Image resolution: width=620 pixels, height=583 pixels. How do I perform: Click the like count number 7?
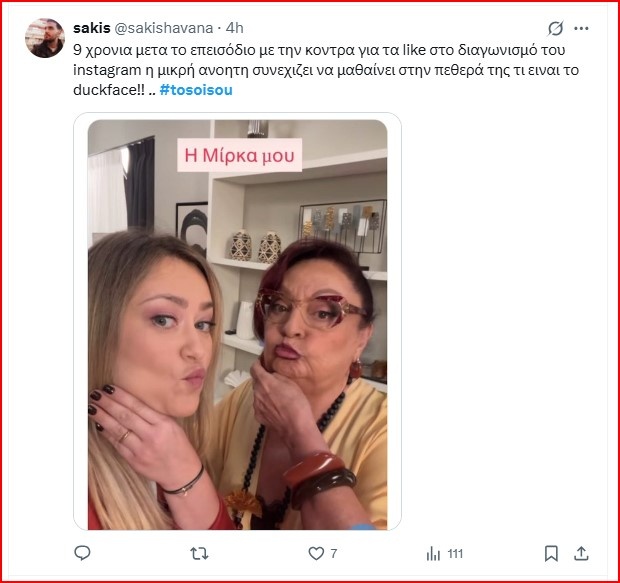334,553
